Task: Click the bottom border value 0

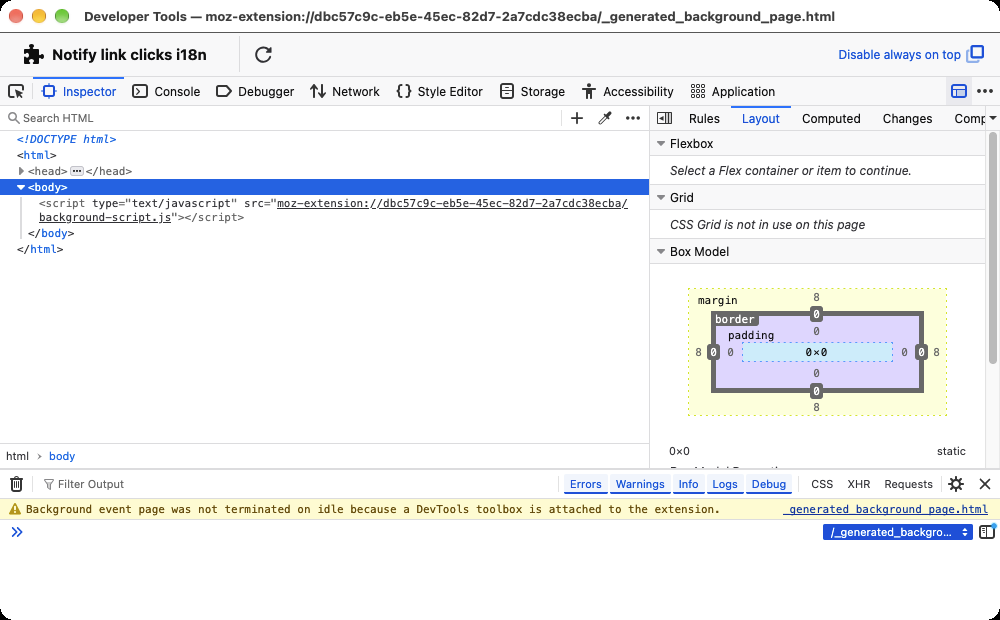Action: pos(816,390)
